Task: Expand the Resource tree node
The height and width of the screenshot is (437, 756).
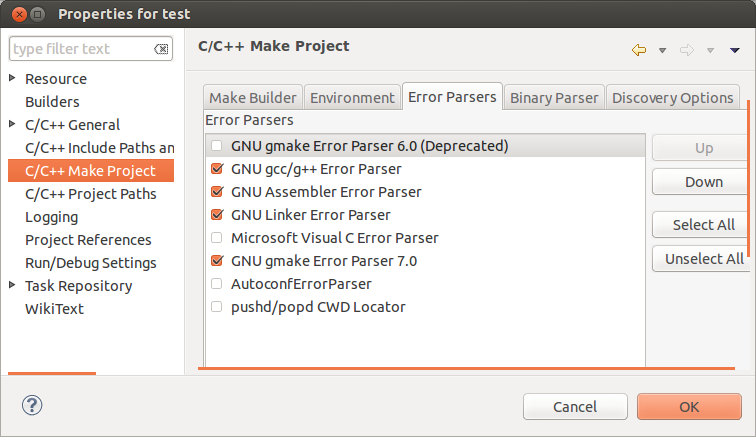Action: click(13, 78)
